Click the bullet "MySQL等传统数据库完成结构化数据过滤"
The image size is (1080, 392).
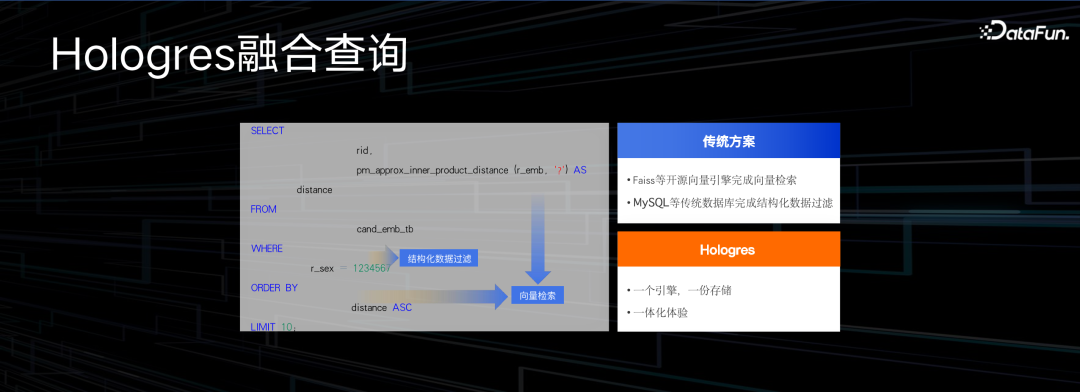[x=730, y=203]
